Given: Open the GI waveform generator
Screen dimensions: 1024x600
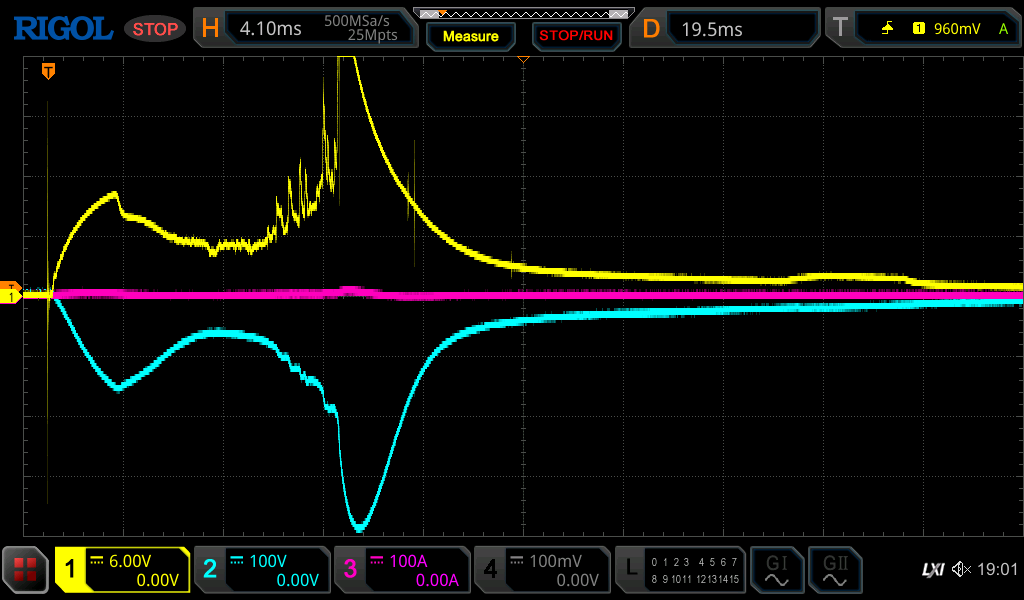Looking at the screenshot, I should 776,570.
